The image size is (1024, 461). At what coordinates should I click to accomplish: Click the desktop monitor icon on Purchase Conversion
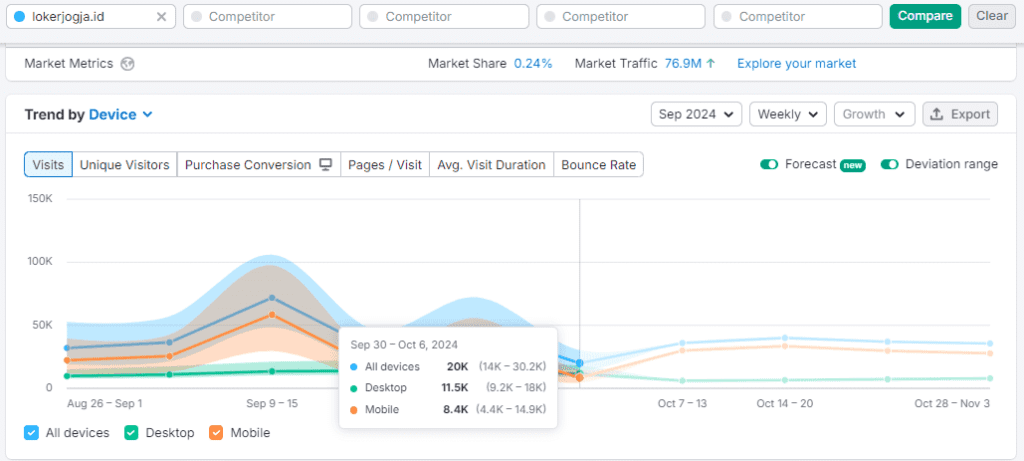coord(325,165)
